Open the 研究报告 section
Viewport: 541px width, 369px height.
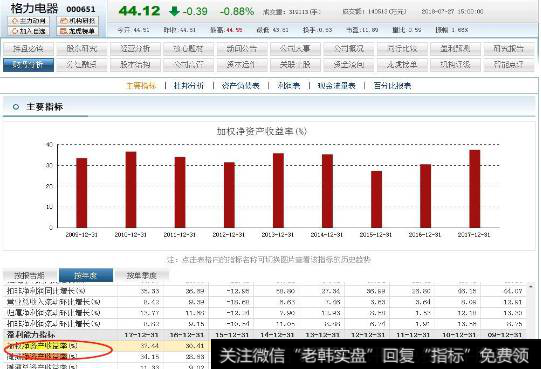tap(509, 49)
